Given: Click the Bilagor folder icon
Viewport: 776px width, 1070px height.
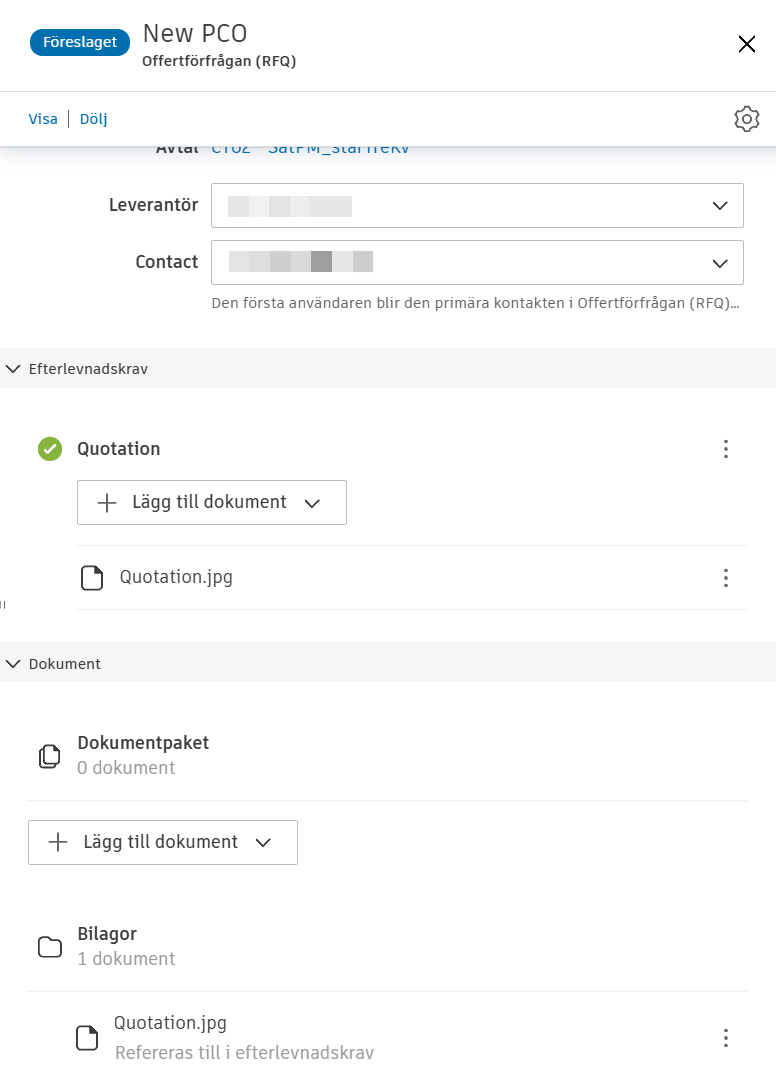Looking at the screenshot, I should tap(50, 945).
